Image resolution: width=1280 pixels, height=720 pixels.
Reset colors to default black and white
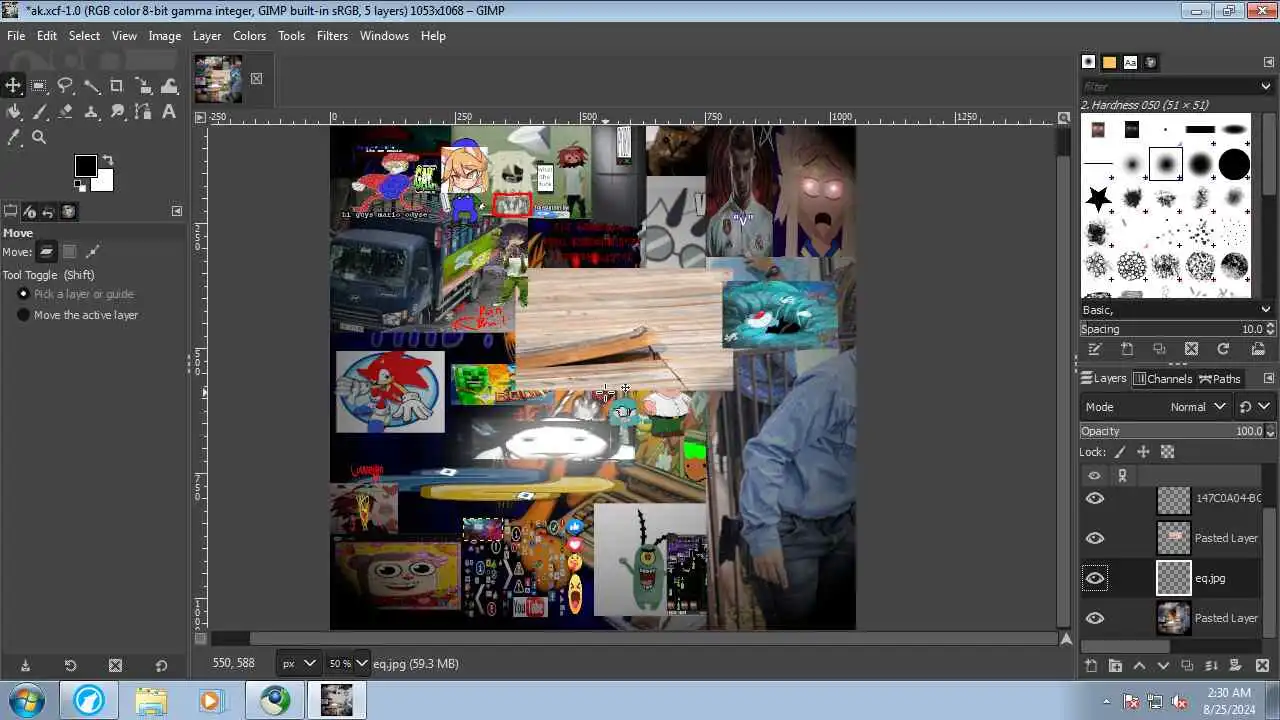79,185
